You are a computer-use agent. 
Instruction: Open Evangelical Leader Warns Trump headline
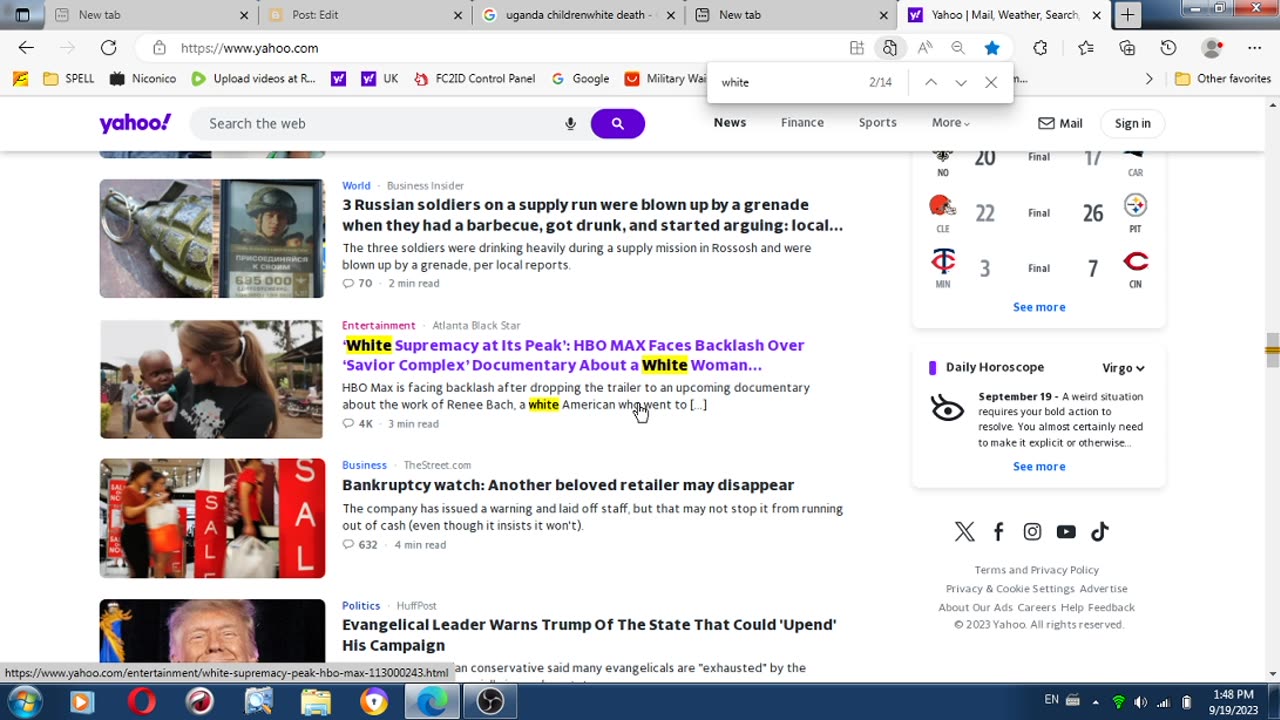tap(589, 635)
